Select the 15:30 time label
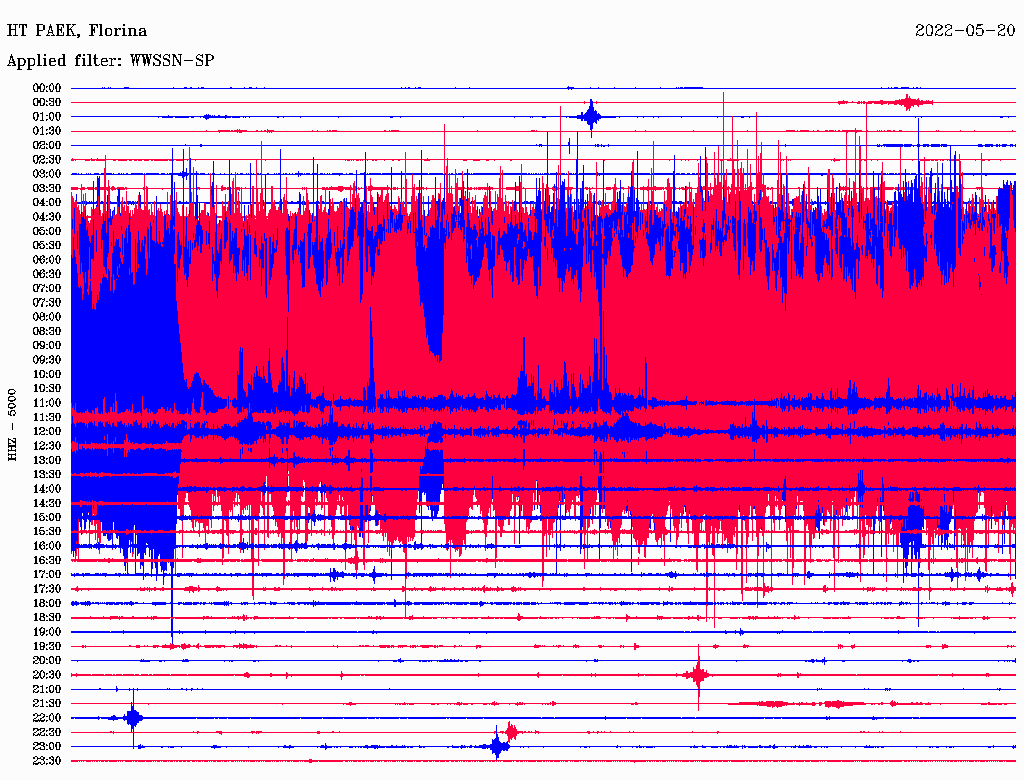The height and width of the screenshot is (780, 1024). pos(47,532)
